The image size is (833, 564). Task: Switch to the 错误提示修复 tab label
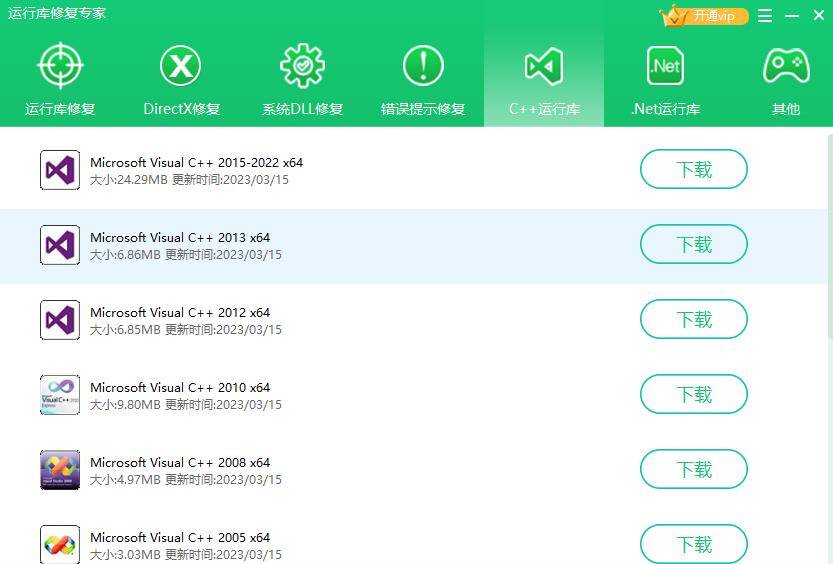pos(423,109)
